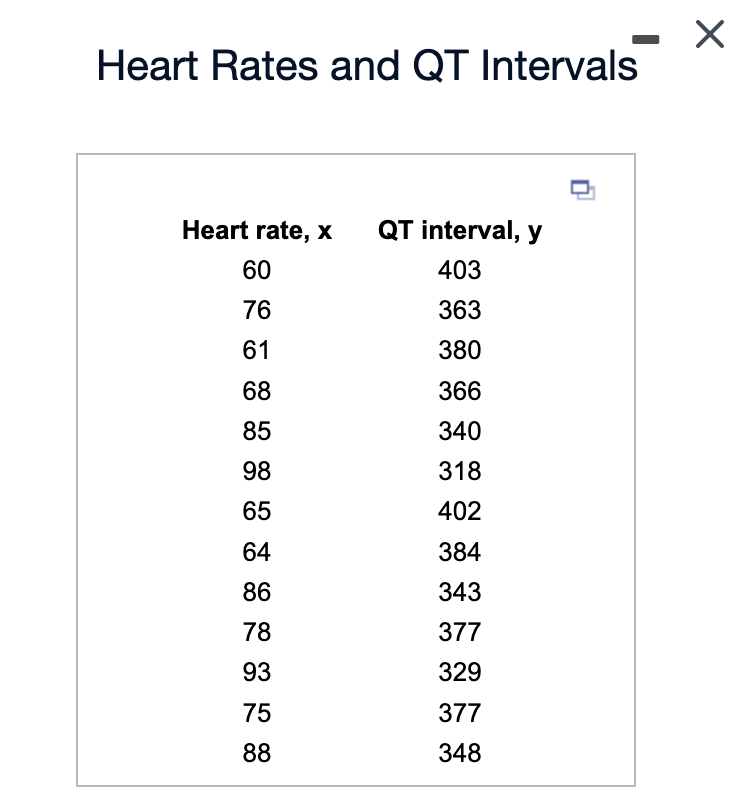
Task: Click the dash icon above the title
Action: [646, 39]
